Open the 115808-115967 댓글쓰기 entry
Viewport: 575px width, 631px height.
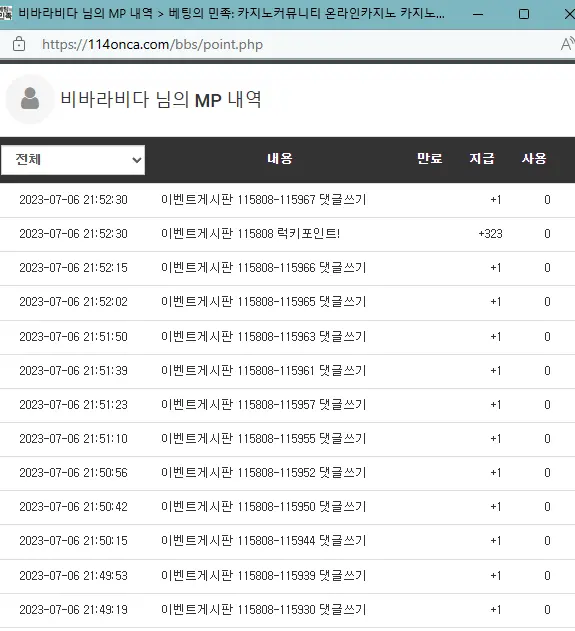264,200
